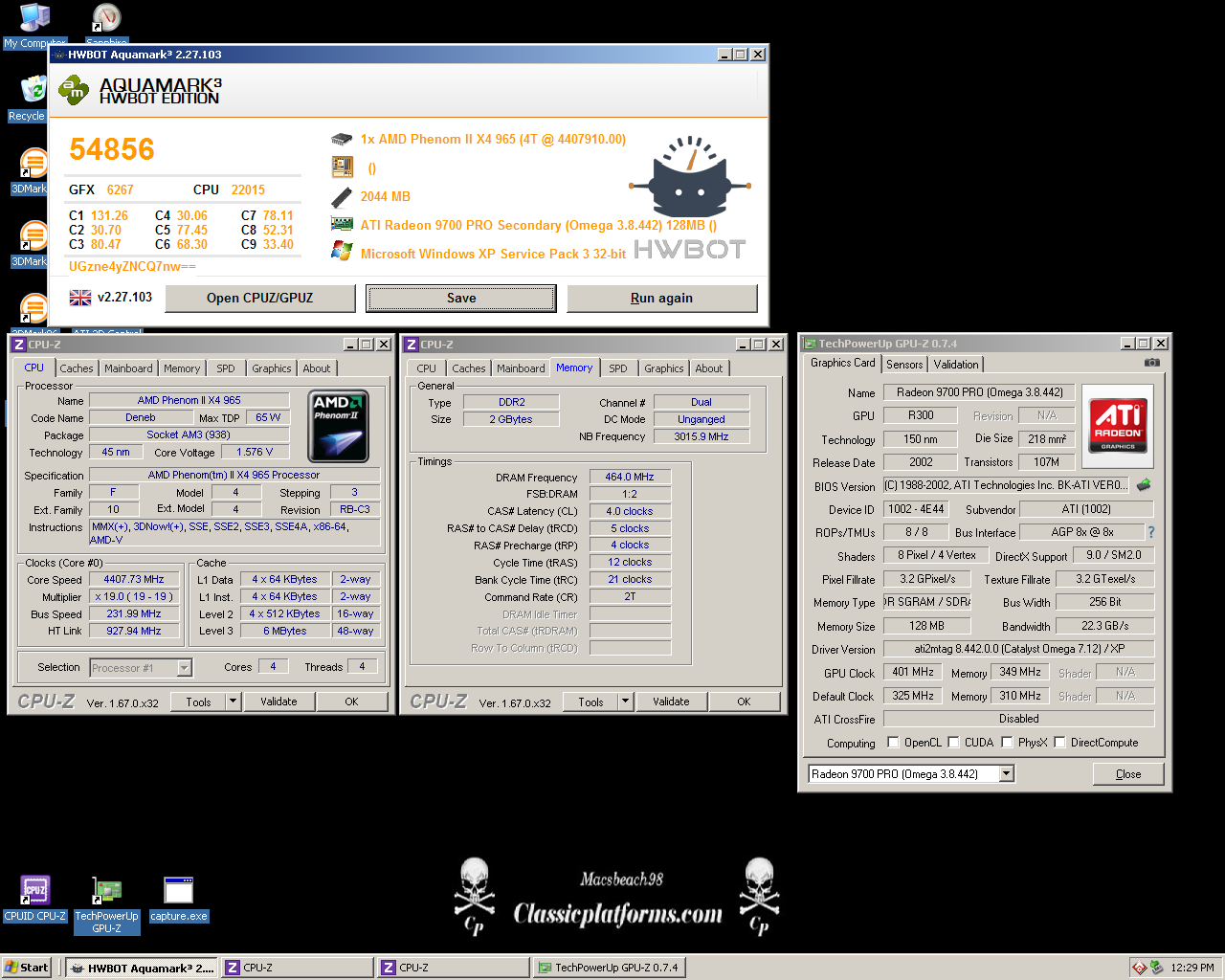Expand the GPU selection dropdown in GPU-Z
Viewport: 1225px width, 980px height.
click(x=1006, y=773)
